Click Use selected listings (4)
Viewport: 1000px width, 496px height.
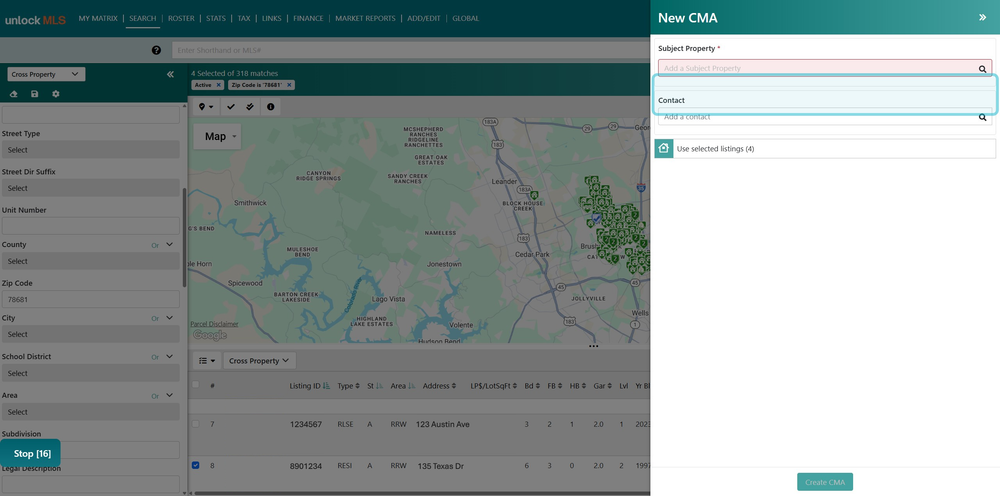point(825,149)
